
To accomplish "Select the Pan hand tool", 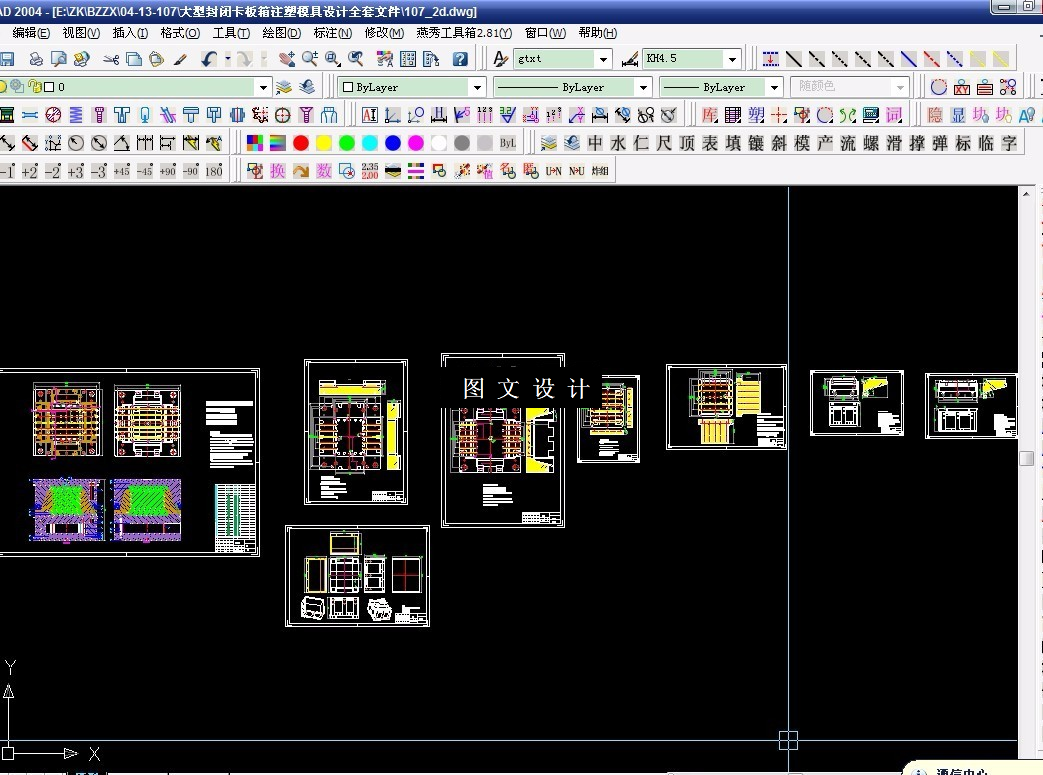I will tap(287, 59).
